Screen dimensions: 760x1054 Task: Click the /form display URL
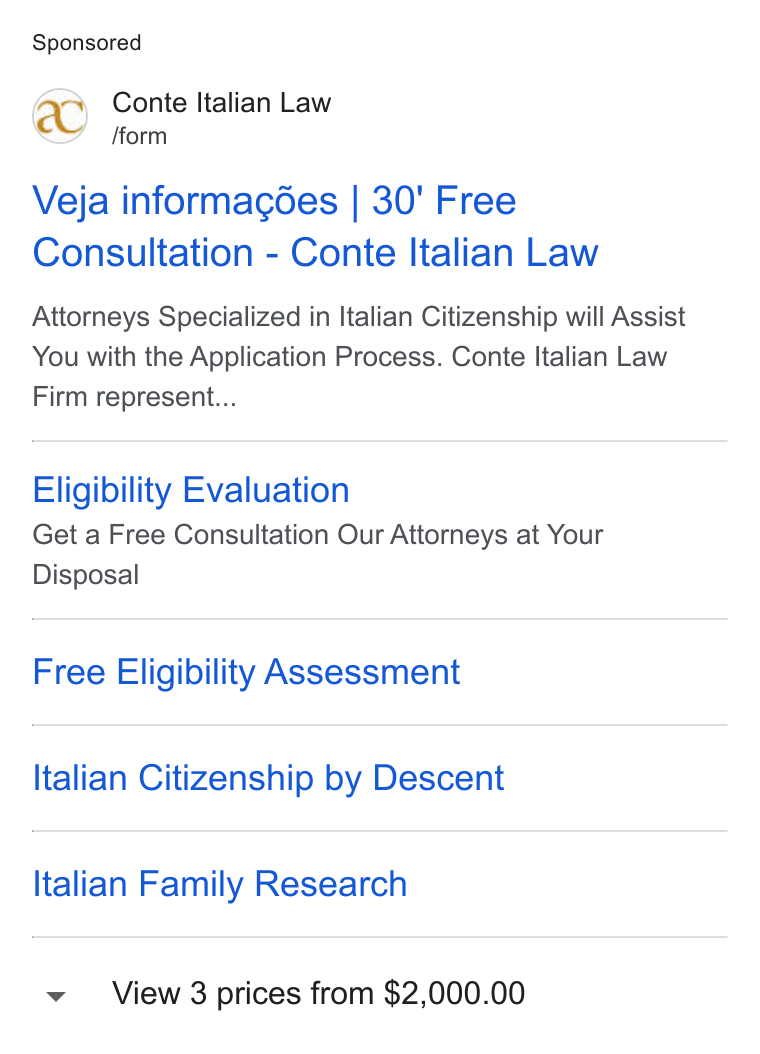click(x=140, y=136)
